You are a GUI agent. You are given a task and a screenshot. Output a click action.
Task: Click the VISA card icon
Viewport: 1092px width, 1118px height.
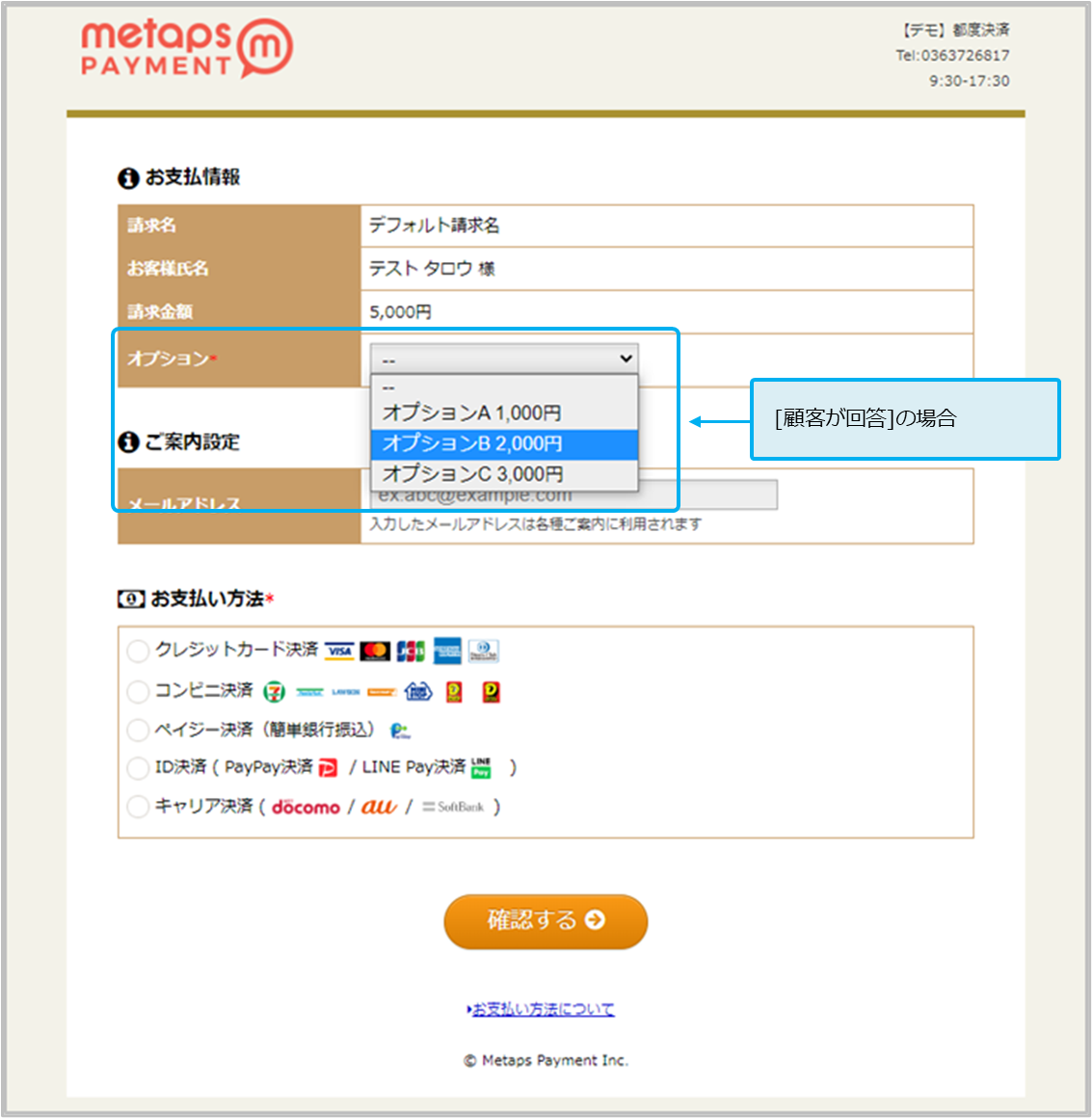(339, 652)
